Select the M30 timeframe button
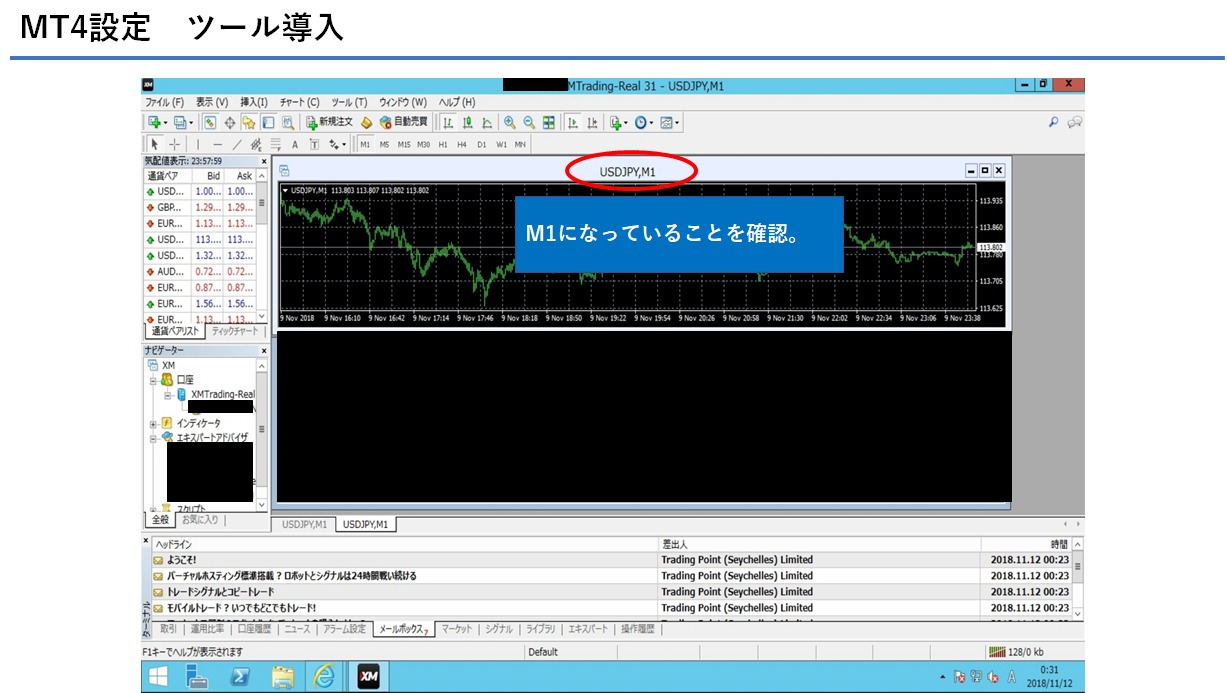This screenshot has height=693, width=1227. (x=424, y=144)
